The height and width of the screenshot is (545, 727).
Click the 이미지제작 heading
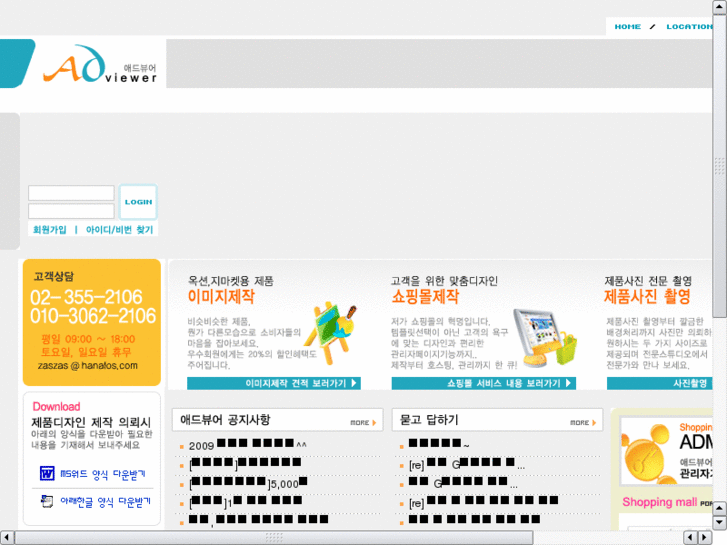tap(221, 296)
